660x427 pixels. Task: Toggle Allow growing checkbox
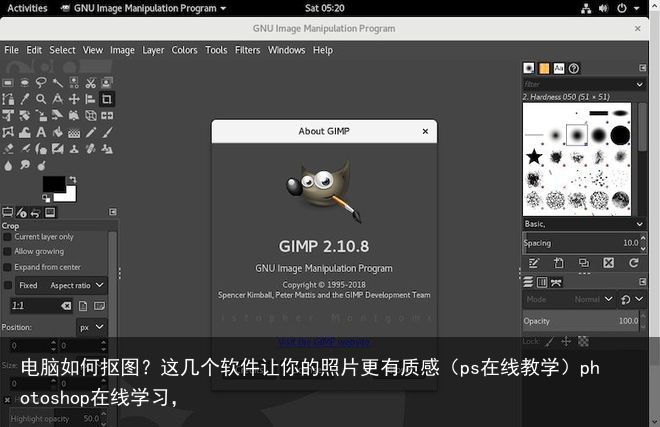click(x=7, y=251)
